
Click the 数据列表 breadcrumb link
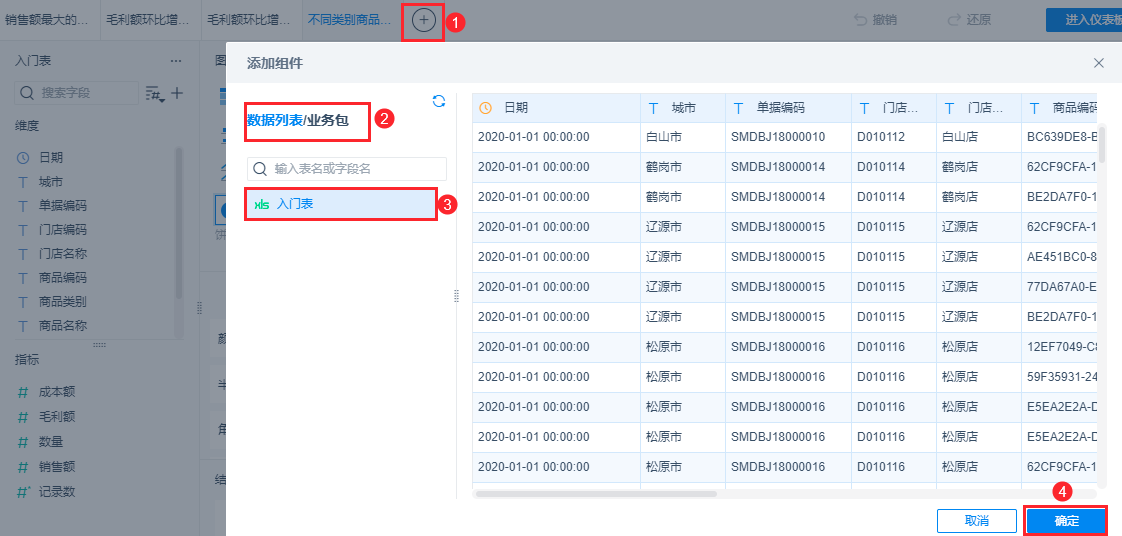pos(275,120)
